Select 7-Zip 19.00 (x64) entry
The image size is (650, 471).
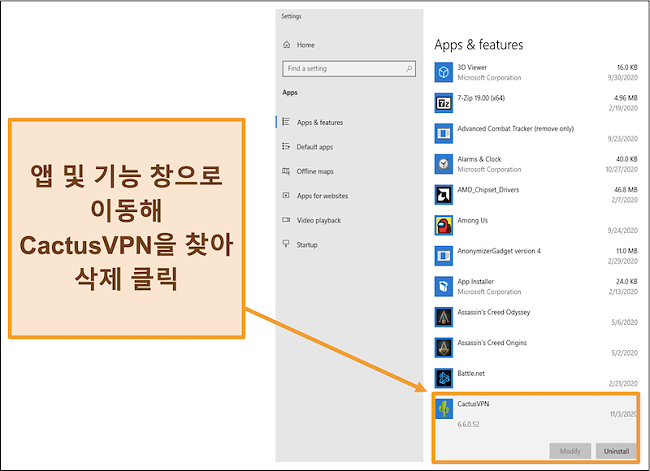click(481, 98)
